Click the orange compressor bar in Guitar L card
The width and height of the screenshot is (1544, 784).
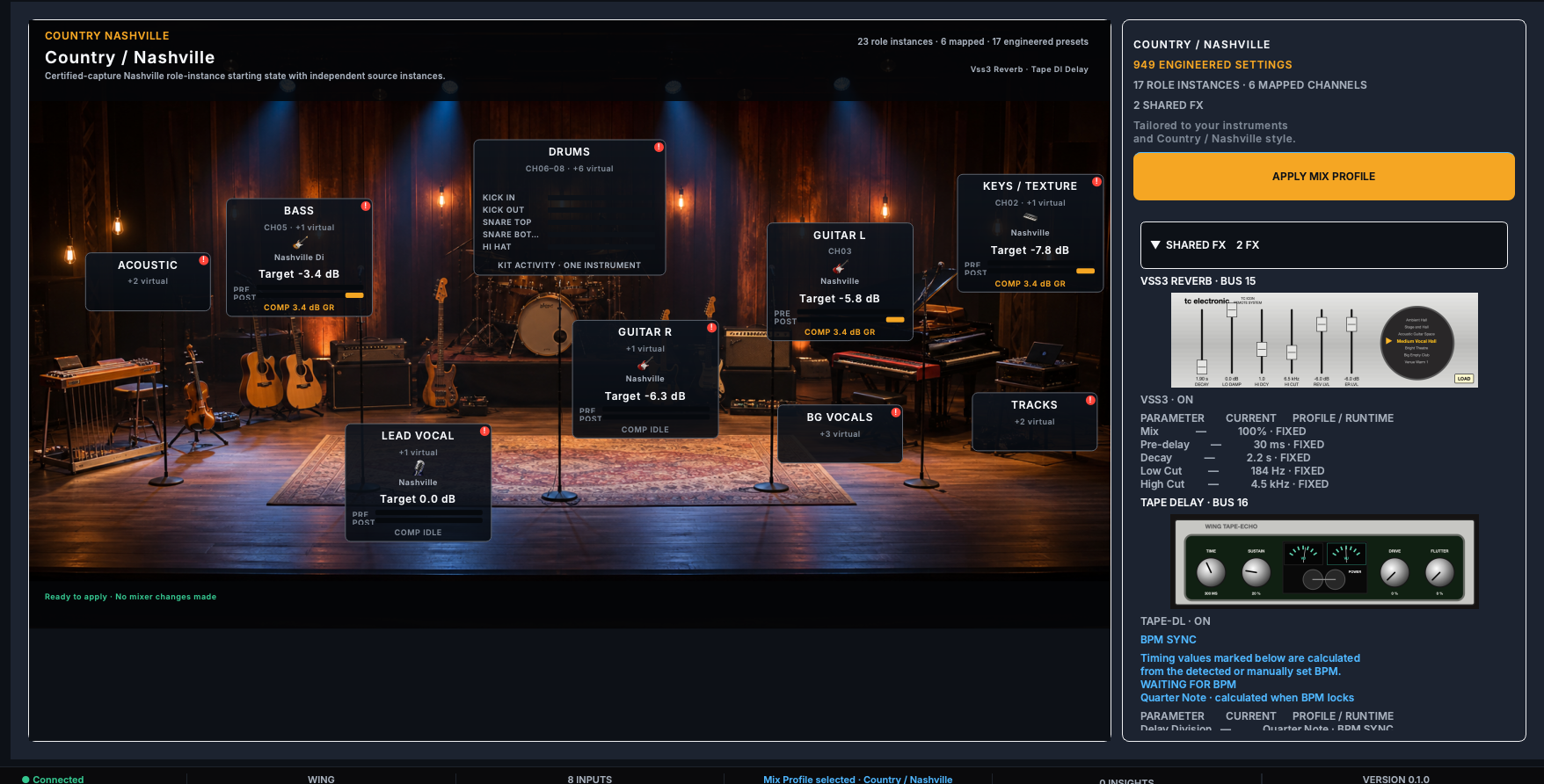tap(895, 320)
